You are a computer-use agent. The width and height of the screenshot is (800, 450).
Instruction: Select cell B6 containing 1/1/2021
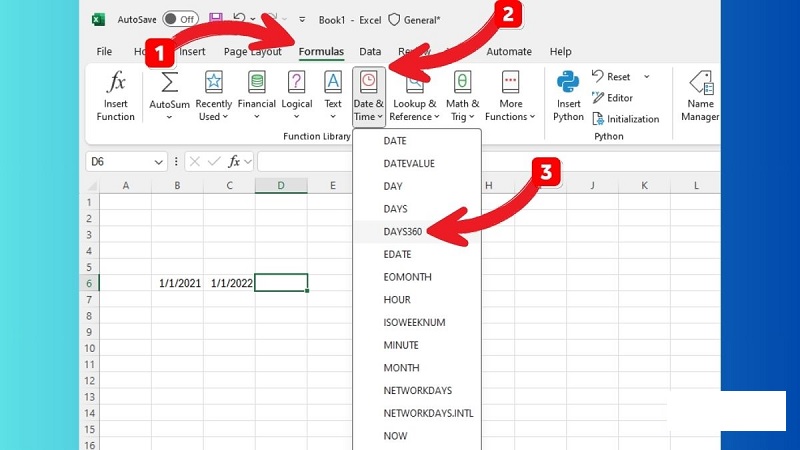pos(177,283)
